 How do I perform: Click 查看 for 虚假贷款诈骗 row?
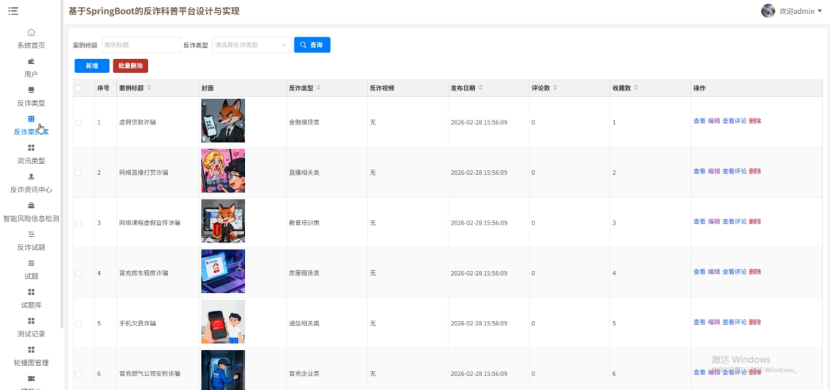pos(699,121)
